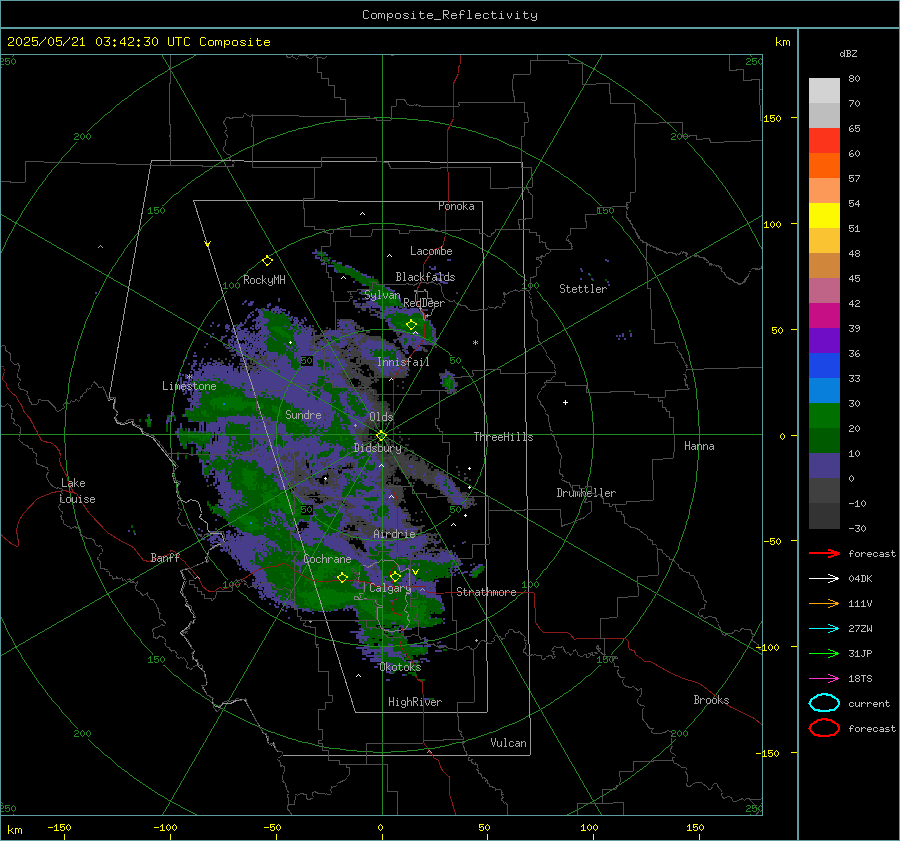The width and height of the screenshot is (900, 841).
Task: Click the ThreeHills city label
Action: tap(503, 437)
